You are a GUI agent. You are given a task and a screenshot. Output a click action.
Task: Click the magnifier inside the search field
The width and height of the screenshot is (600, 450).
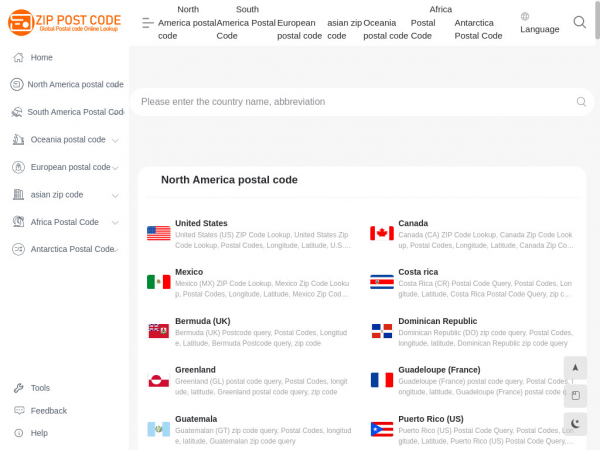581,102
